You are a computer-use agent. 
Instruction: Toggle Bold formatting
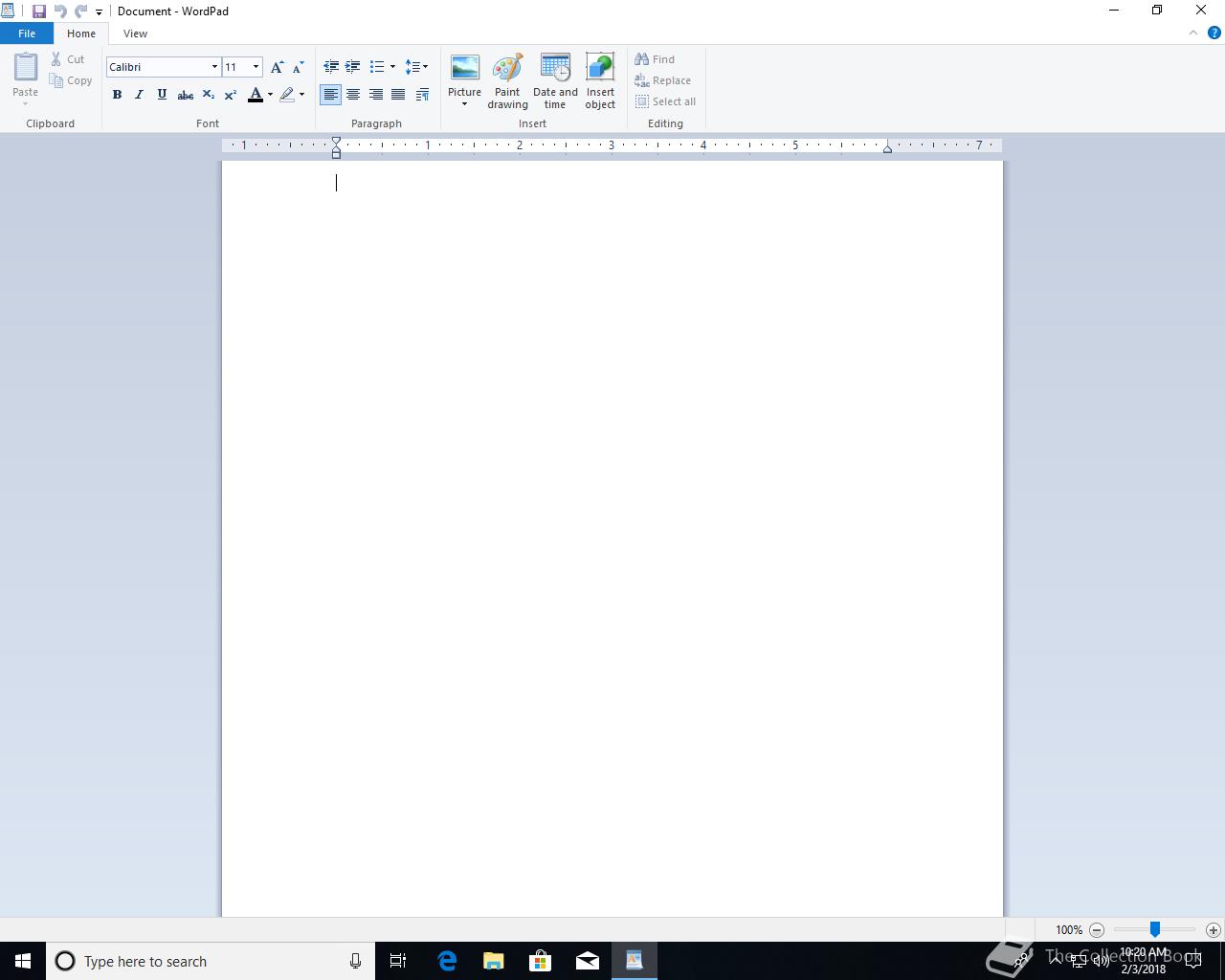click(117, 95)
